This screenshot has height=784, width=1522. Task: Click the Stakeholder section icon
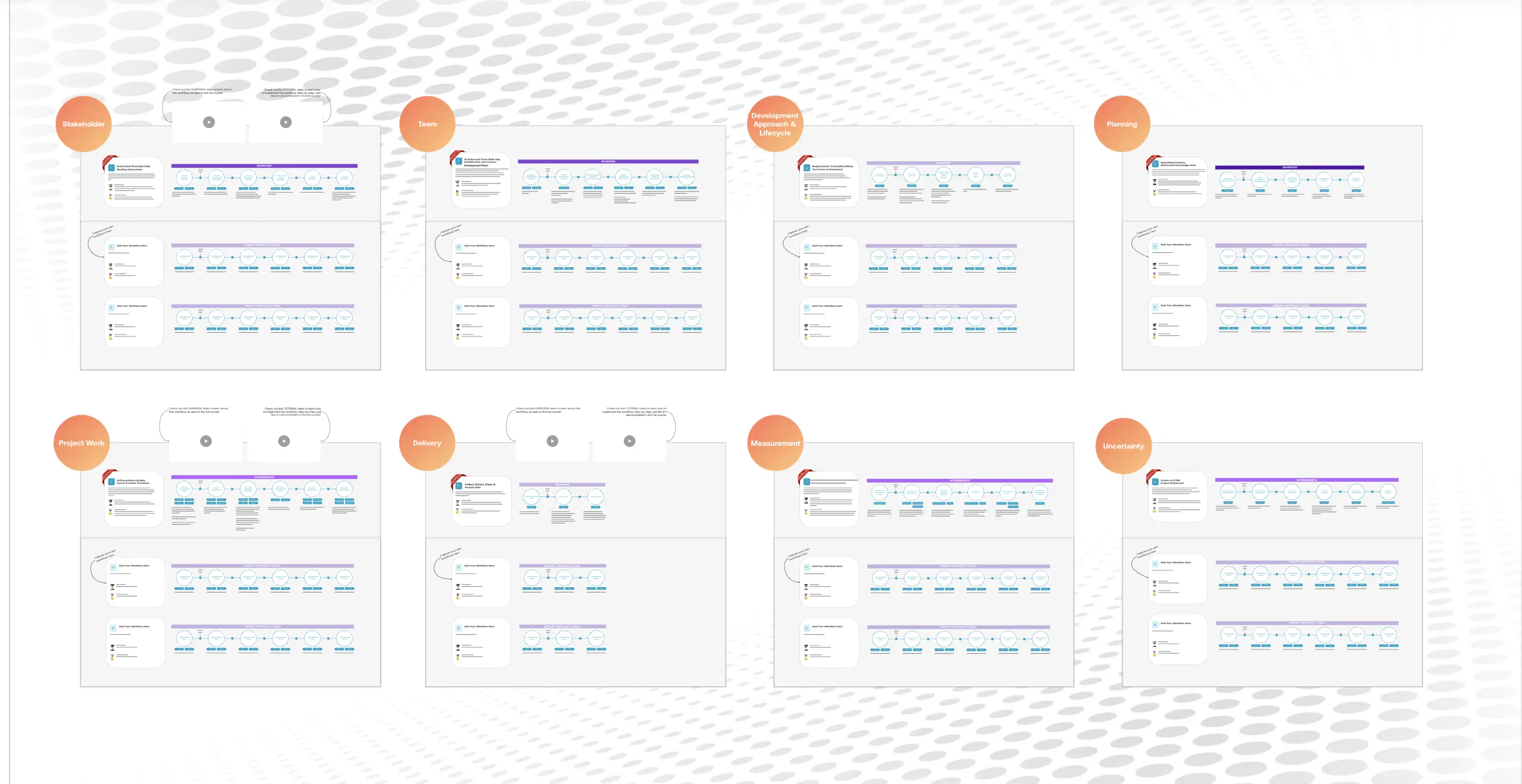pos(82,124)
